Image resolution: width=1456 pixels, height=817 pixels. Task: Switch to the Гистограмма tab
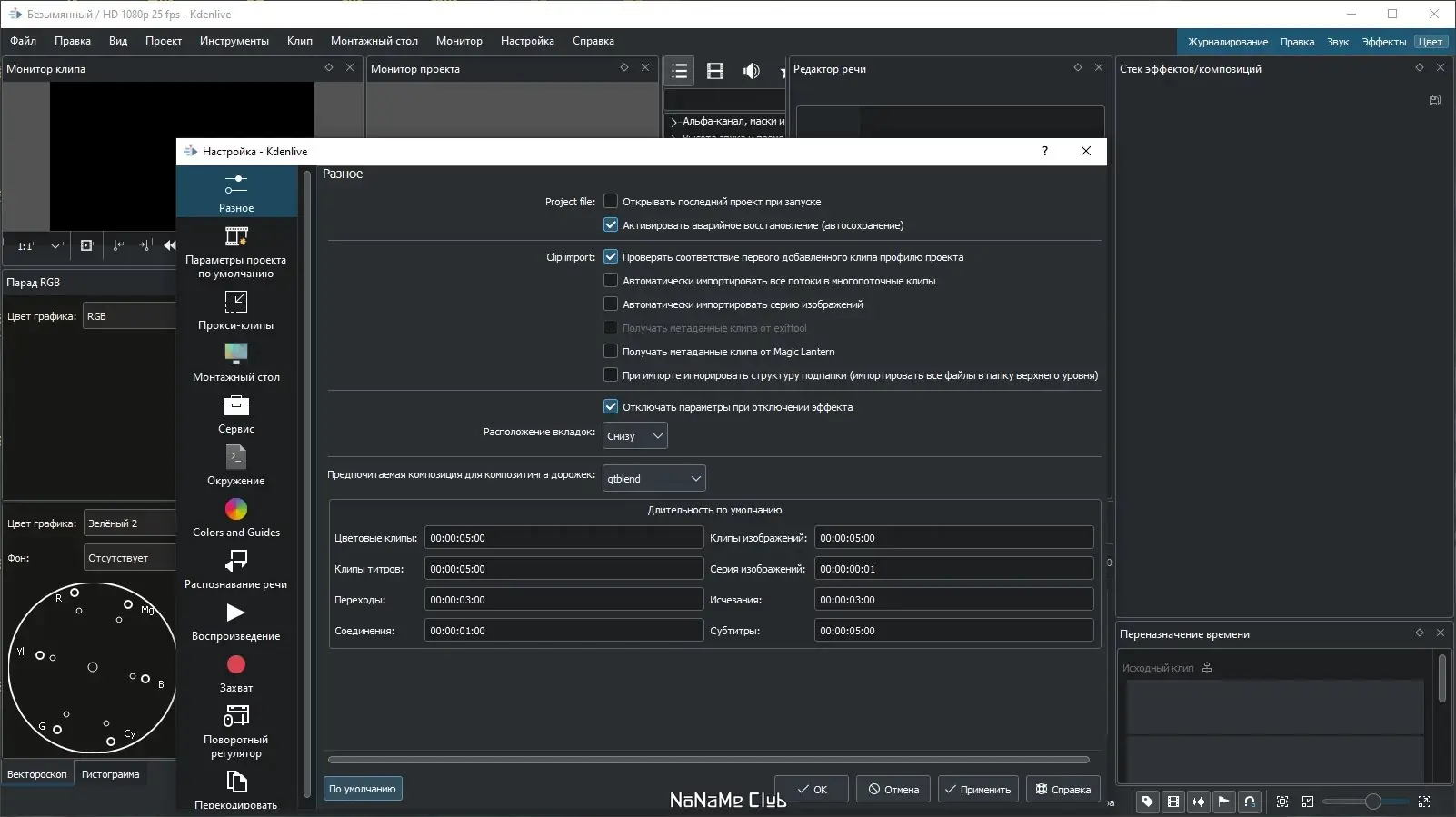[x=111, y=774]
